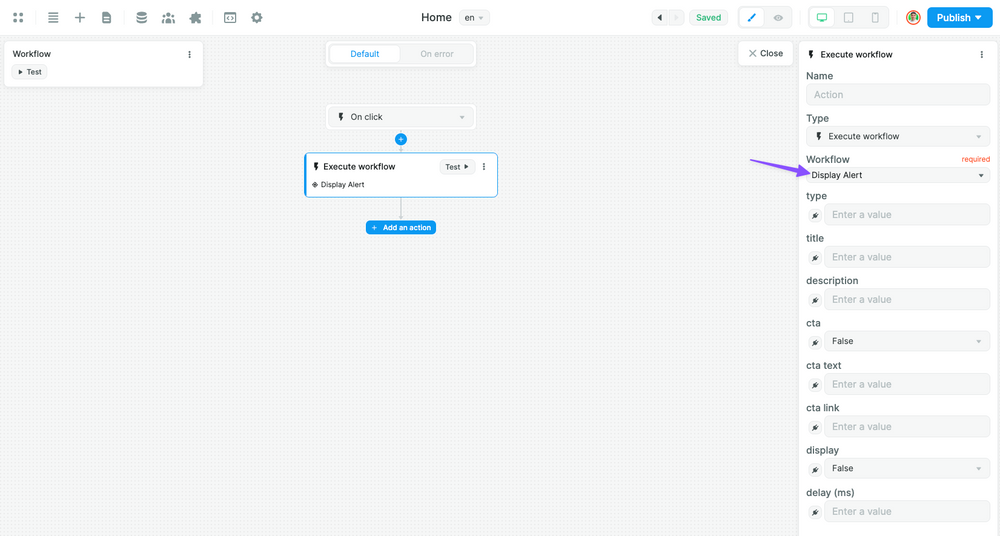Screen dimensions: 1000x536
Task: Switch to edit mode pencil toggle
Action: click(752, 18)
